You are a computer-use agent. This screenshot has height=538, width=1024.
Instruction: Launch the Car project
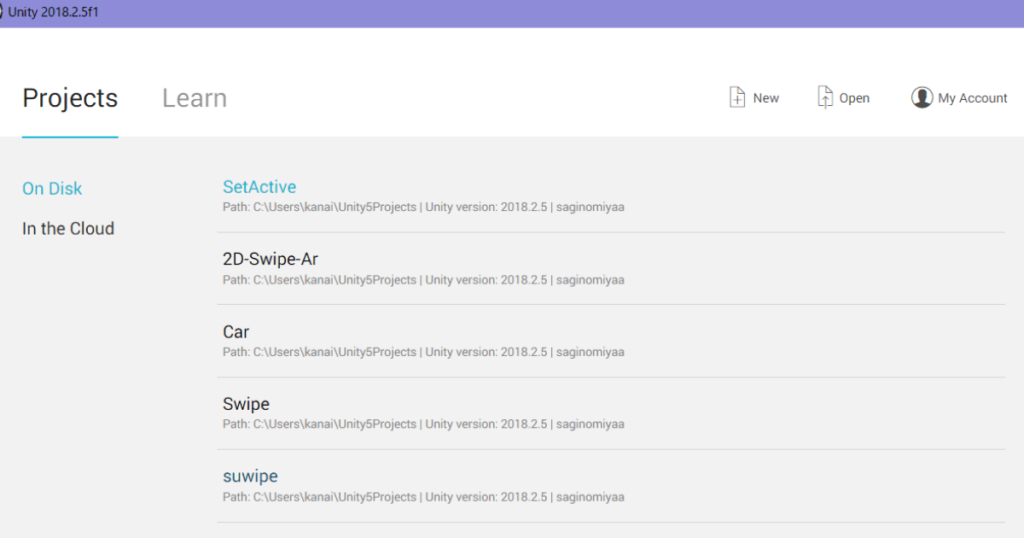coord(236,331)
